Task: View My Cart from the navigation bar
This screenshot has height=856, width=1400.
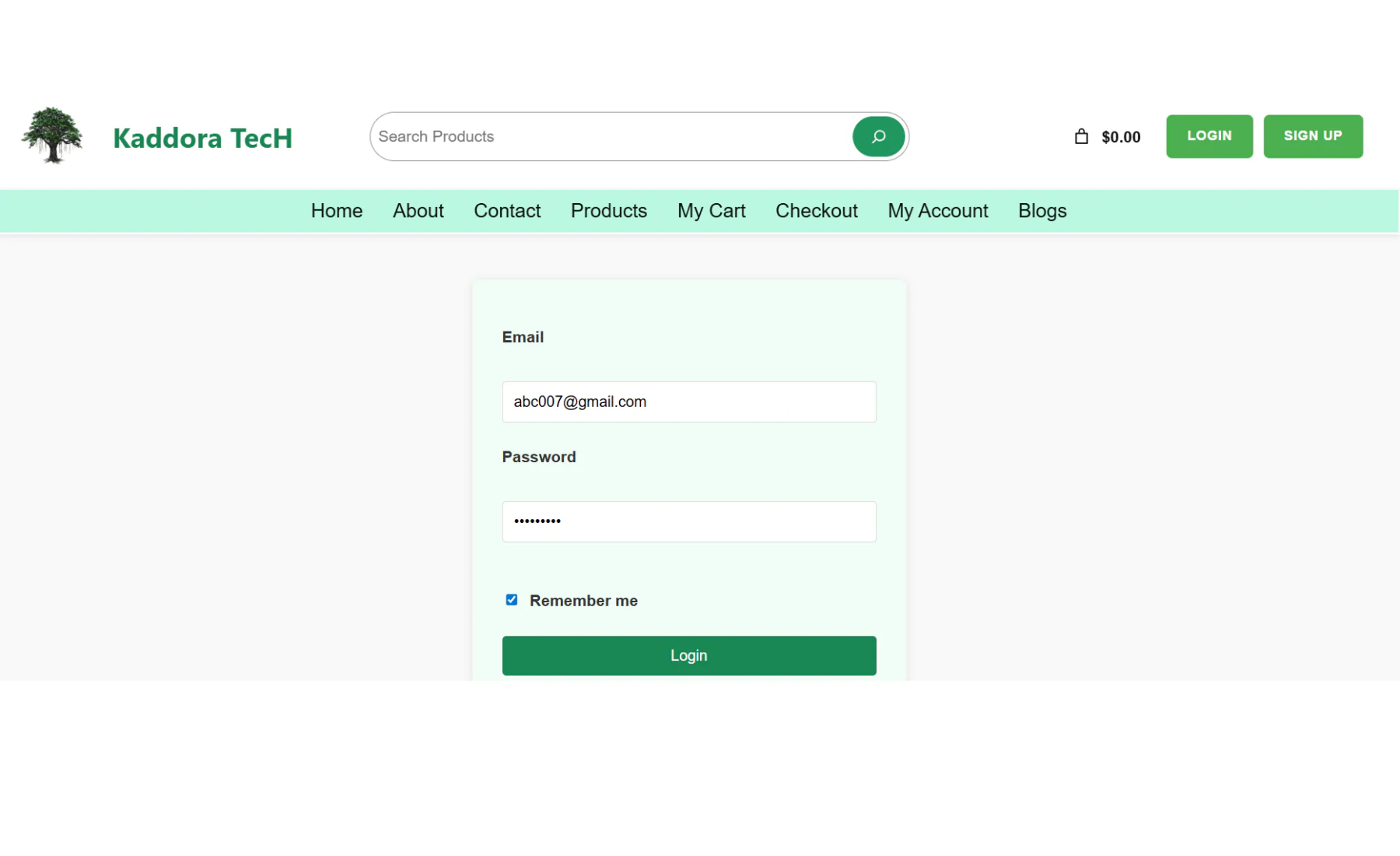Action: (x=711, y=211)
